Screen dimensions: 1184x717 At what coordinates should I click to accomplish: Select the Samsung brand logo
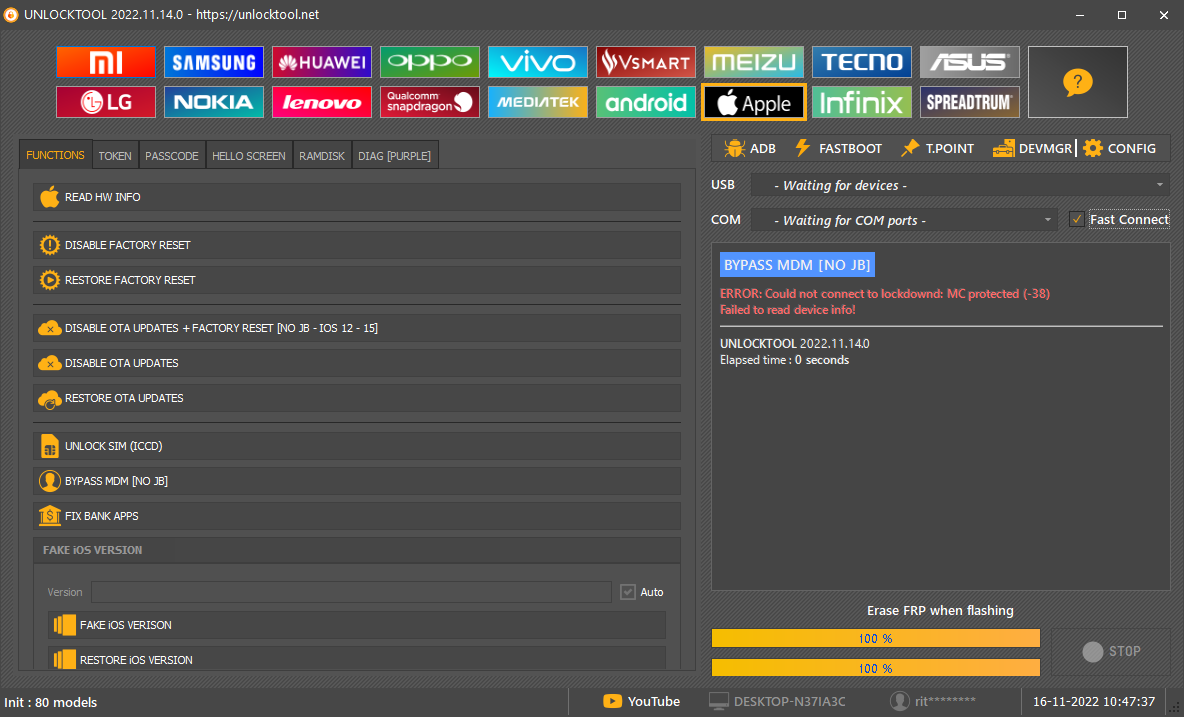[214, 62]
